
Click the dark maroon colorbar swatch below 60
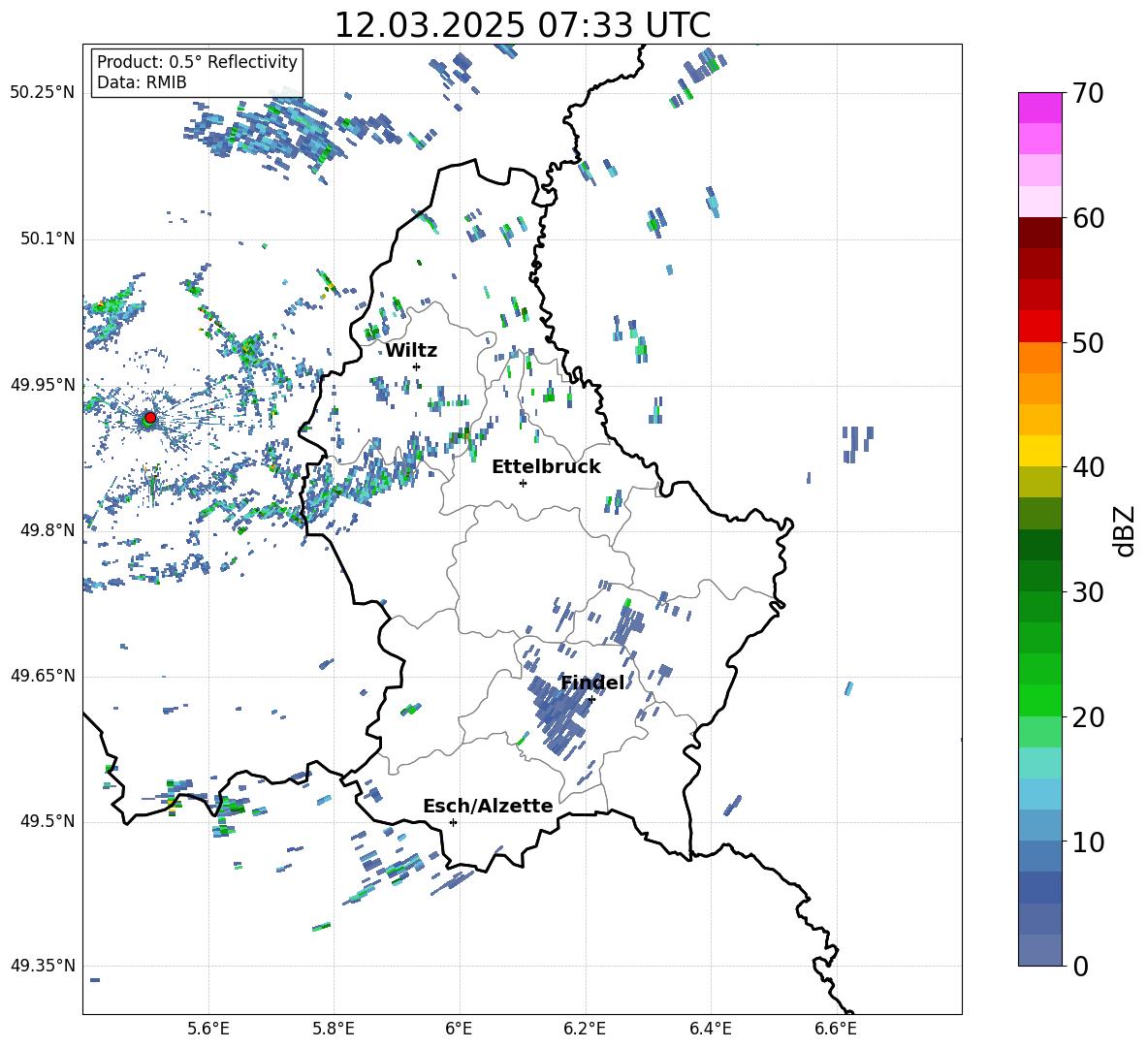(1040, 233)
